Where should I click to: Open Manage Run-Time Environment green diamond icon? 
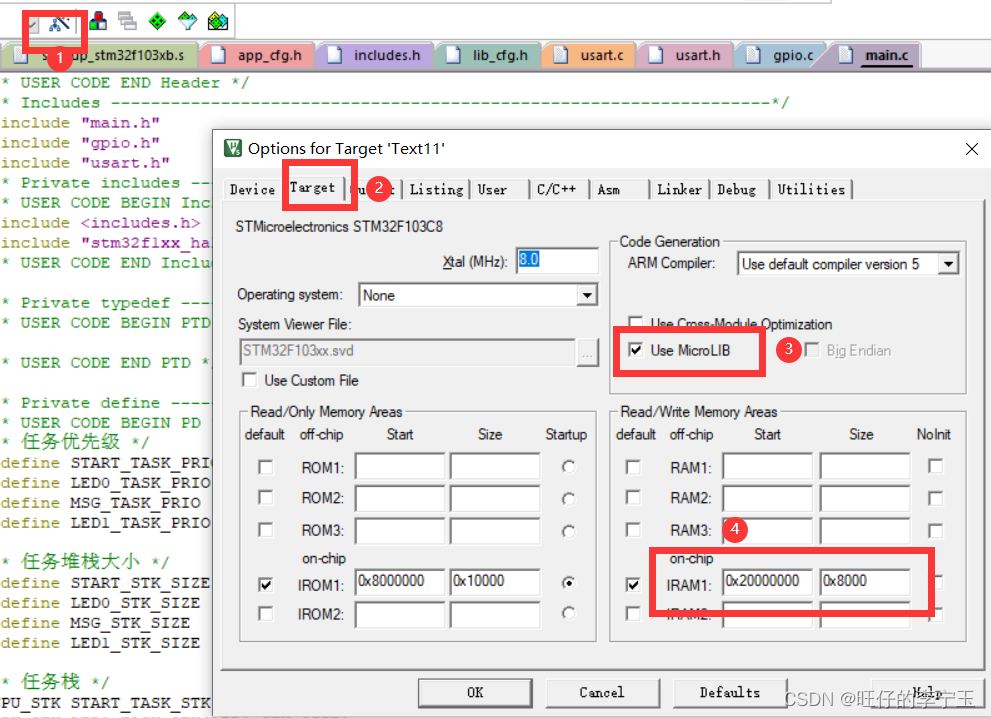click(x=157, y=21)
